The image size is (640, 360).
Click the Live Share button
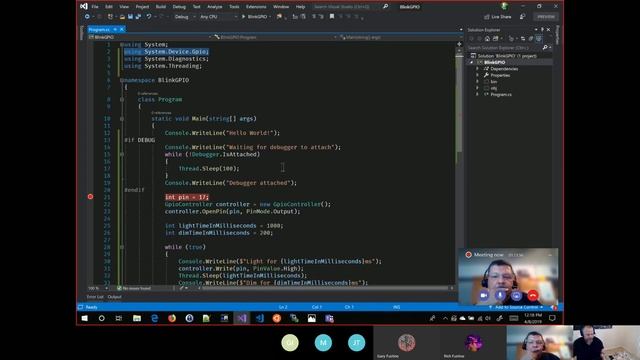[x=498, y=17]
